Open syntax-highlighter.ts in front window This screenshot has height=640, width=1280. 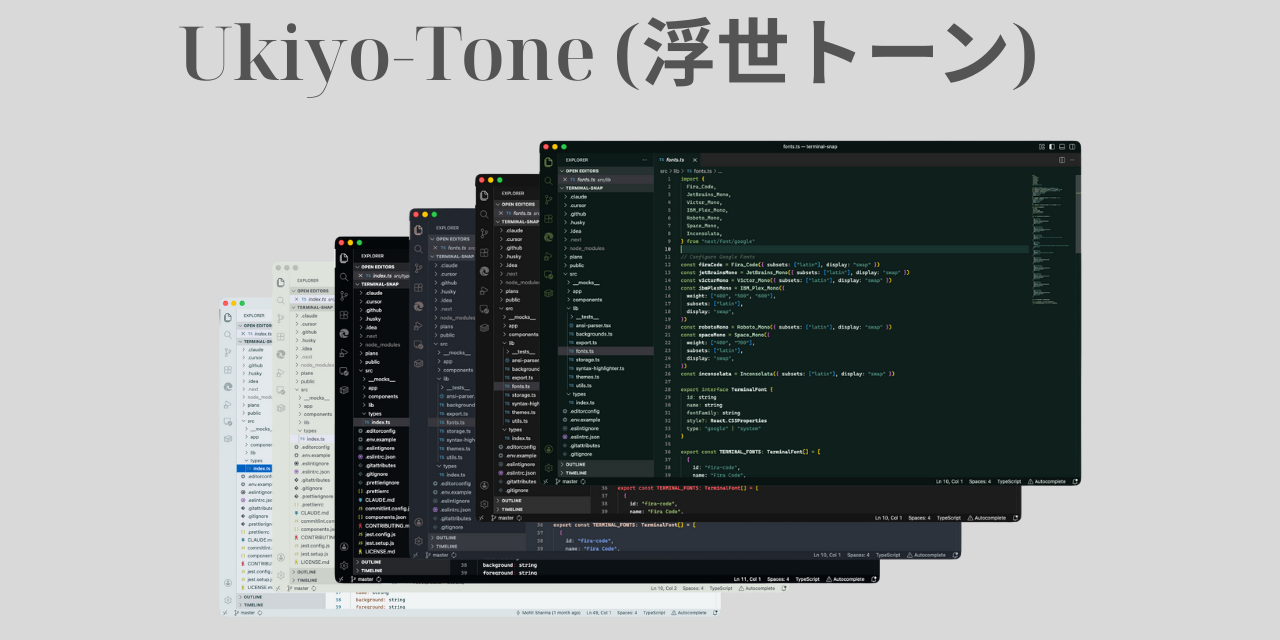point(606,368)
